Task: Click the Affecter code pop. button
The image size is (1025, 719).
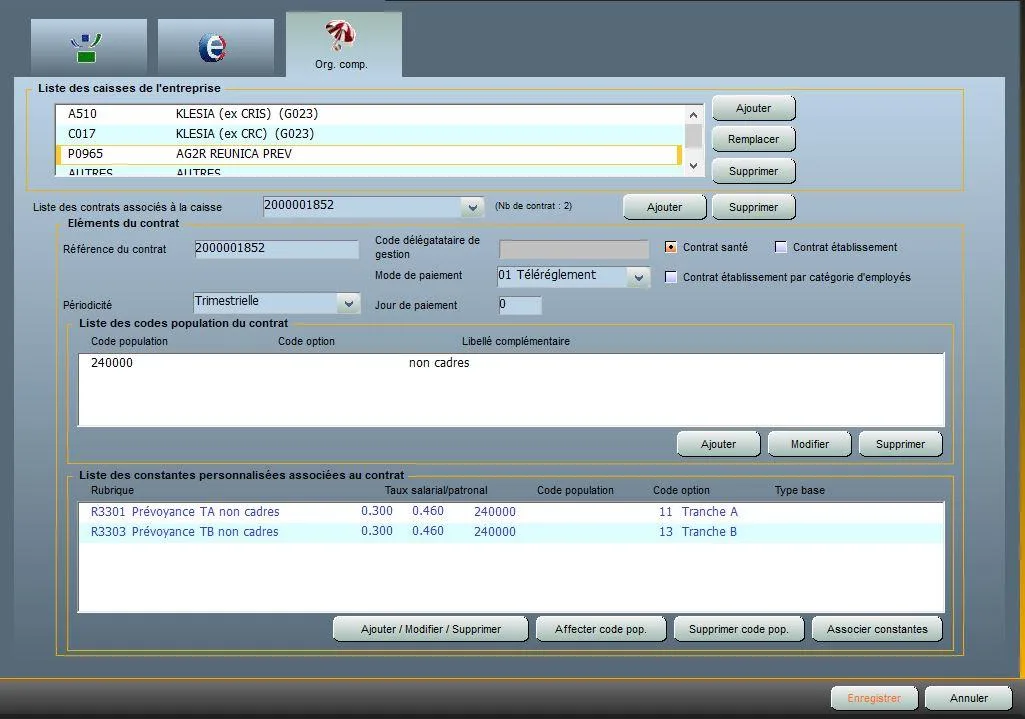Action: coord(601,629)
